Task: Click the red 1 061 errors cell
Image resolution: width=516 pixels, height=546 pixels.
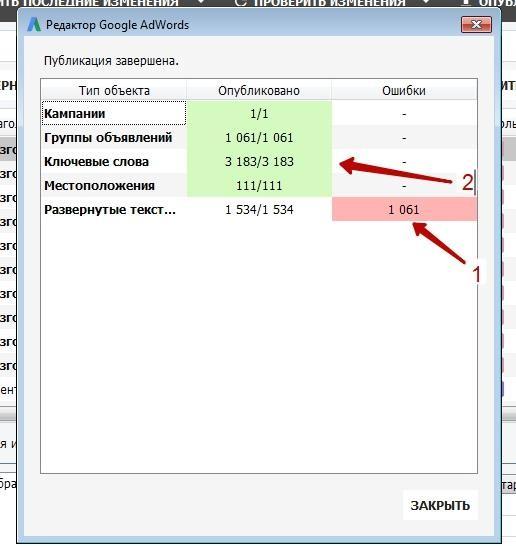Action: pyautogui.click(x=404, y=209)
